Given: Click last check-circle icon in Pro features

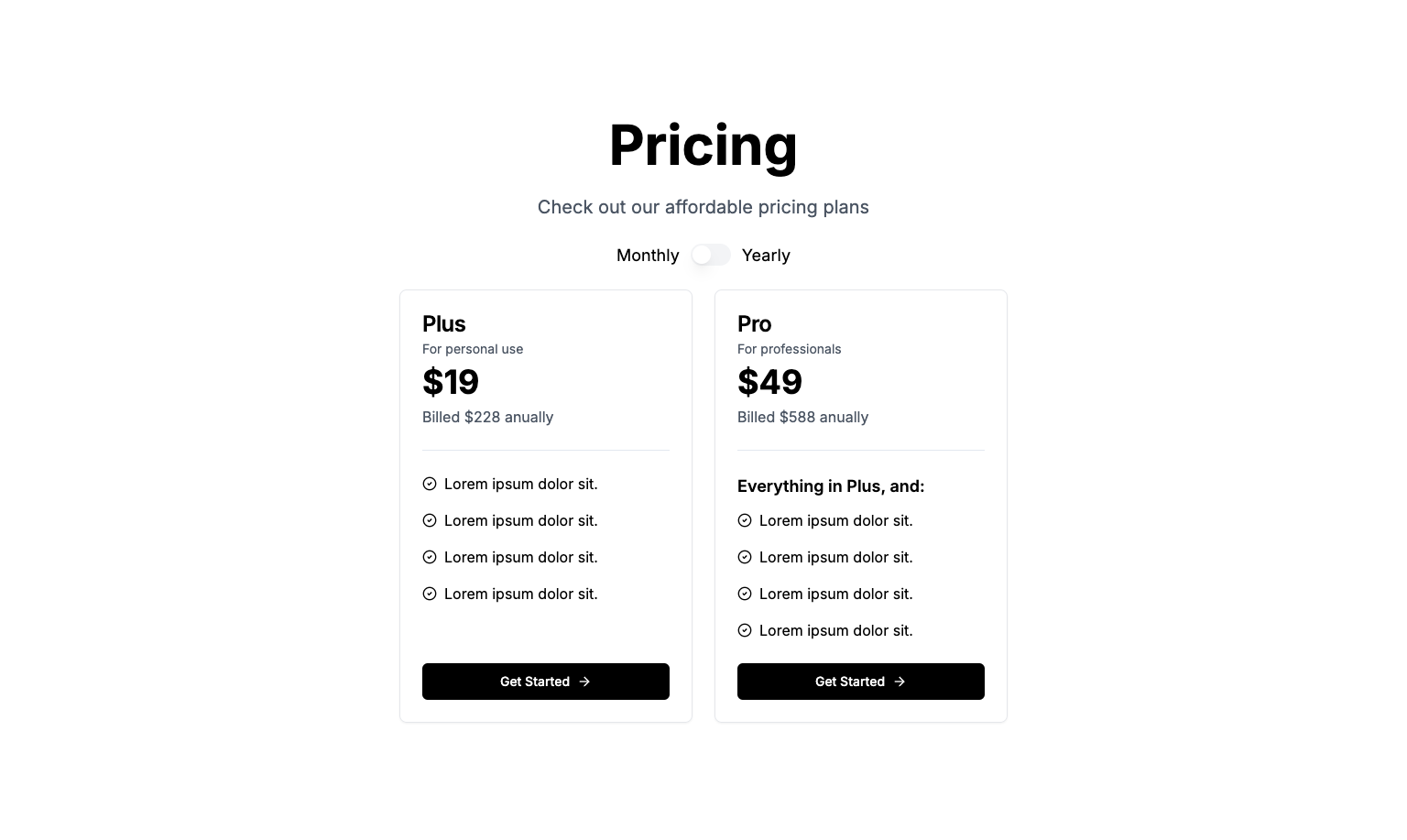Looking at the screenshot, I should click(745, 630).
